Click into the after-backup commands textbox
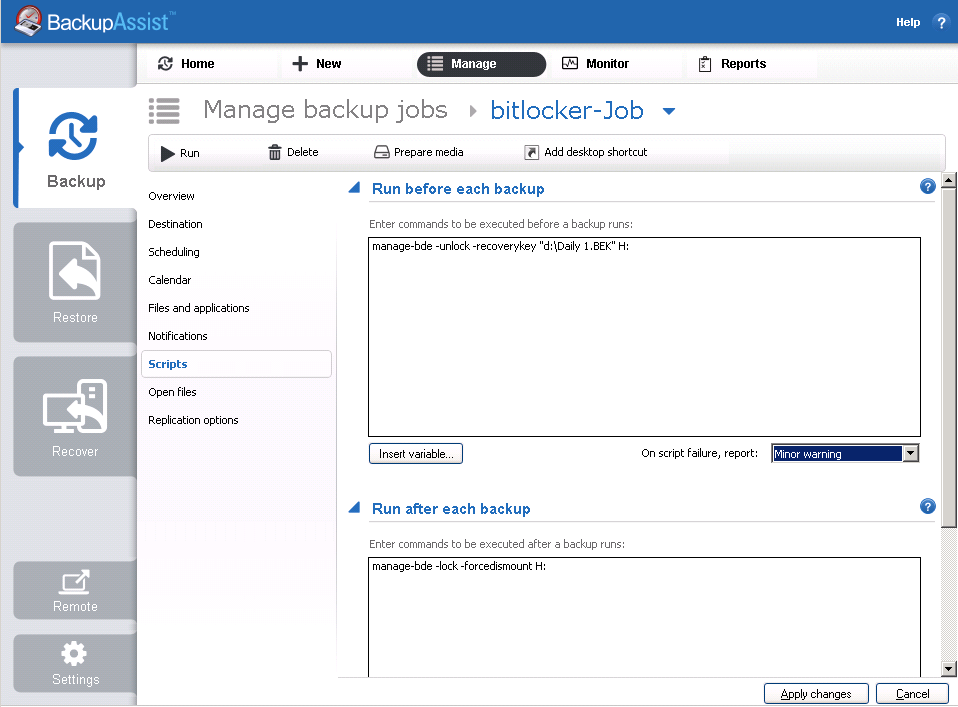 (x=645, y=617)
